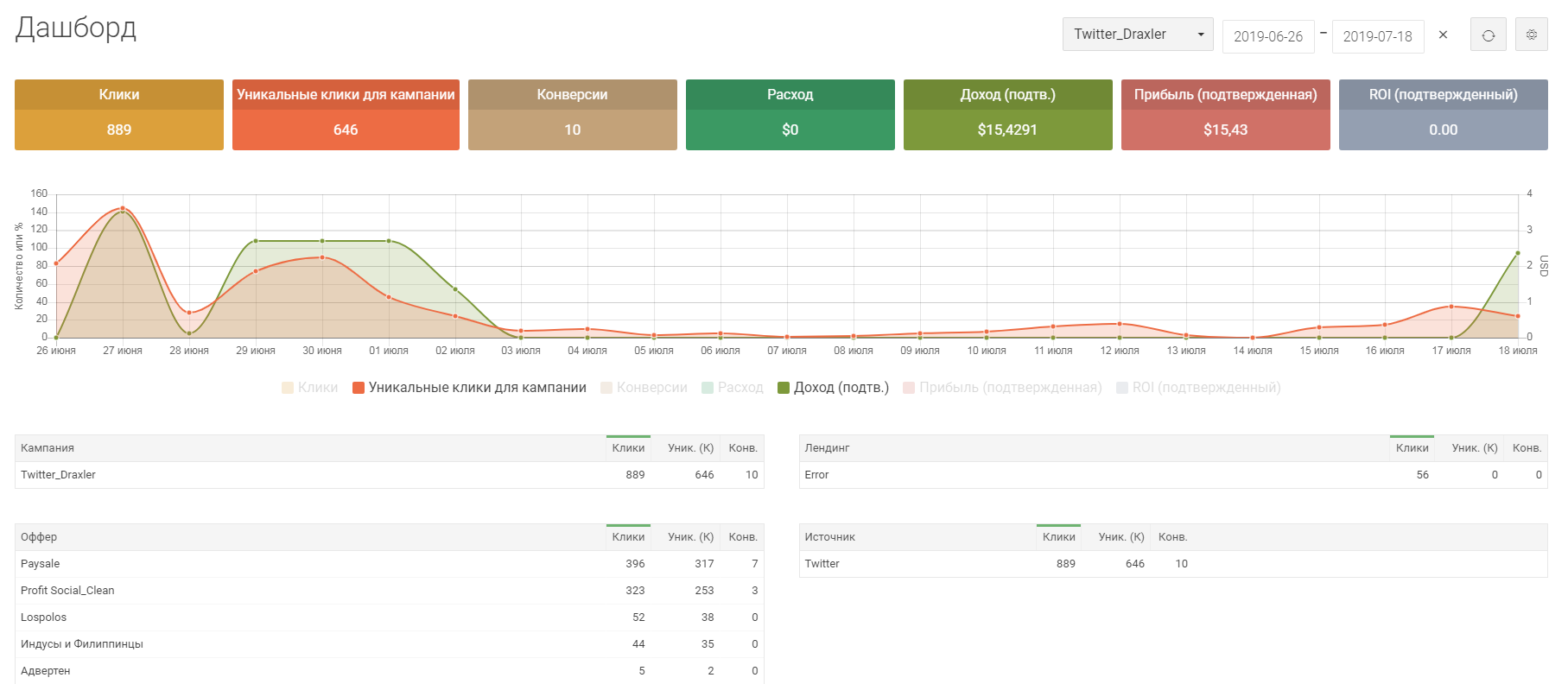Click the Прибыль (подтвержденная) stat card
The width and height of the screenshot is (1568, 684).
pos(1225,115)
